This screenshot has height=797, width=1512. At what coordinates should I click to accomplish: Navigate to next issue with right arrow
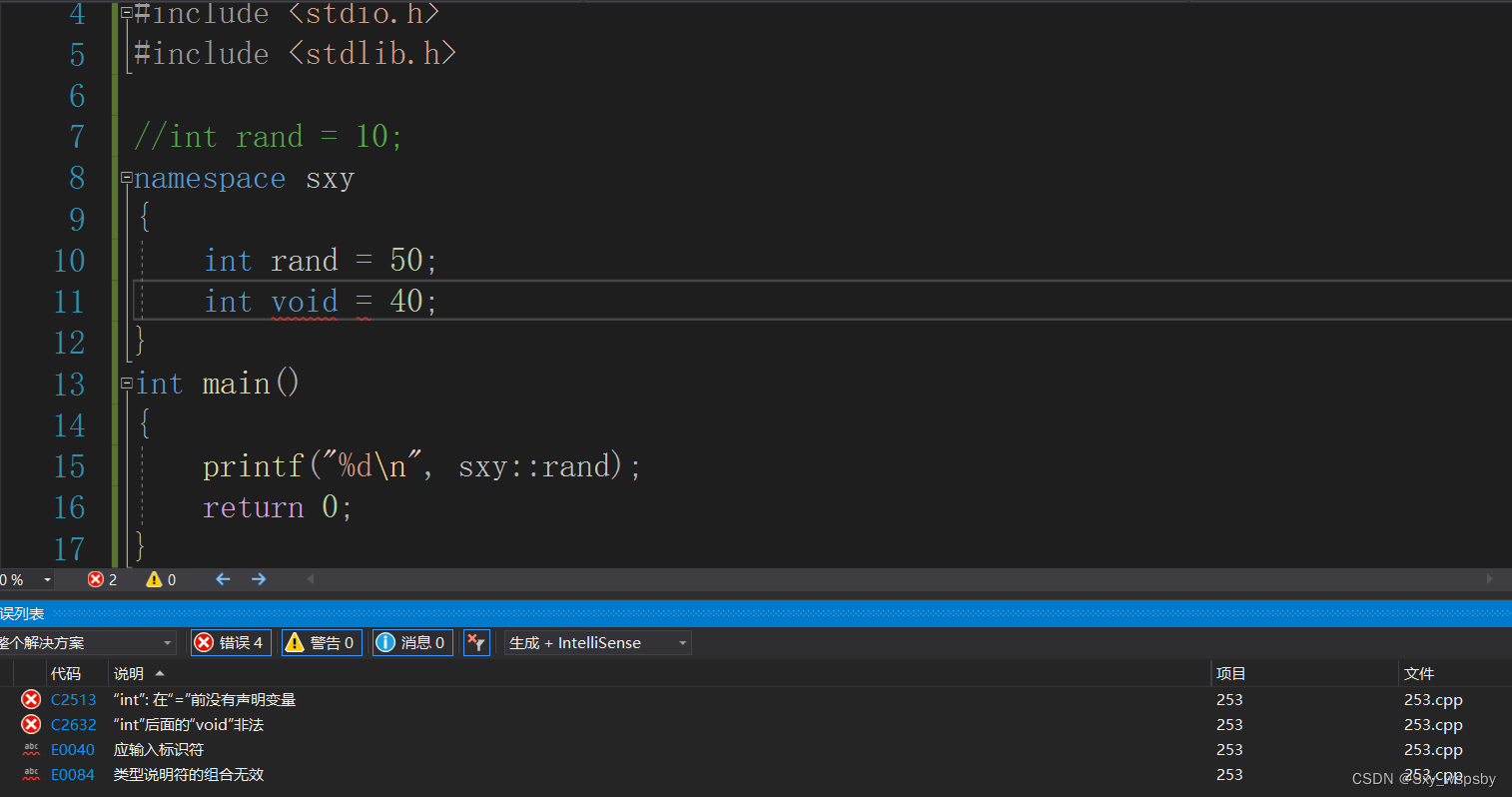coord(259,579)
